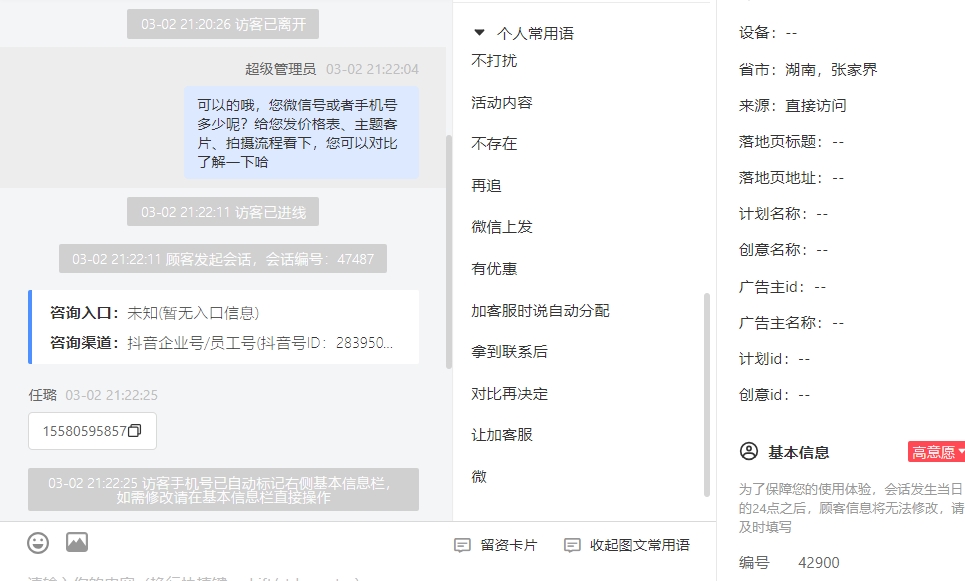965x581 pixels.
Task: Click the 咨询入口 未知 info line
Action: click(154, 313)
